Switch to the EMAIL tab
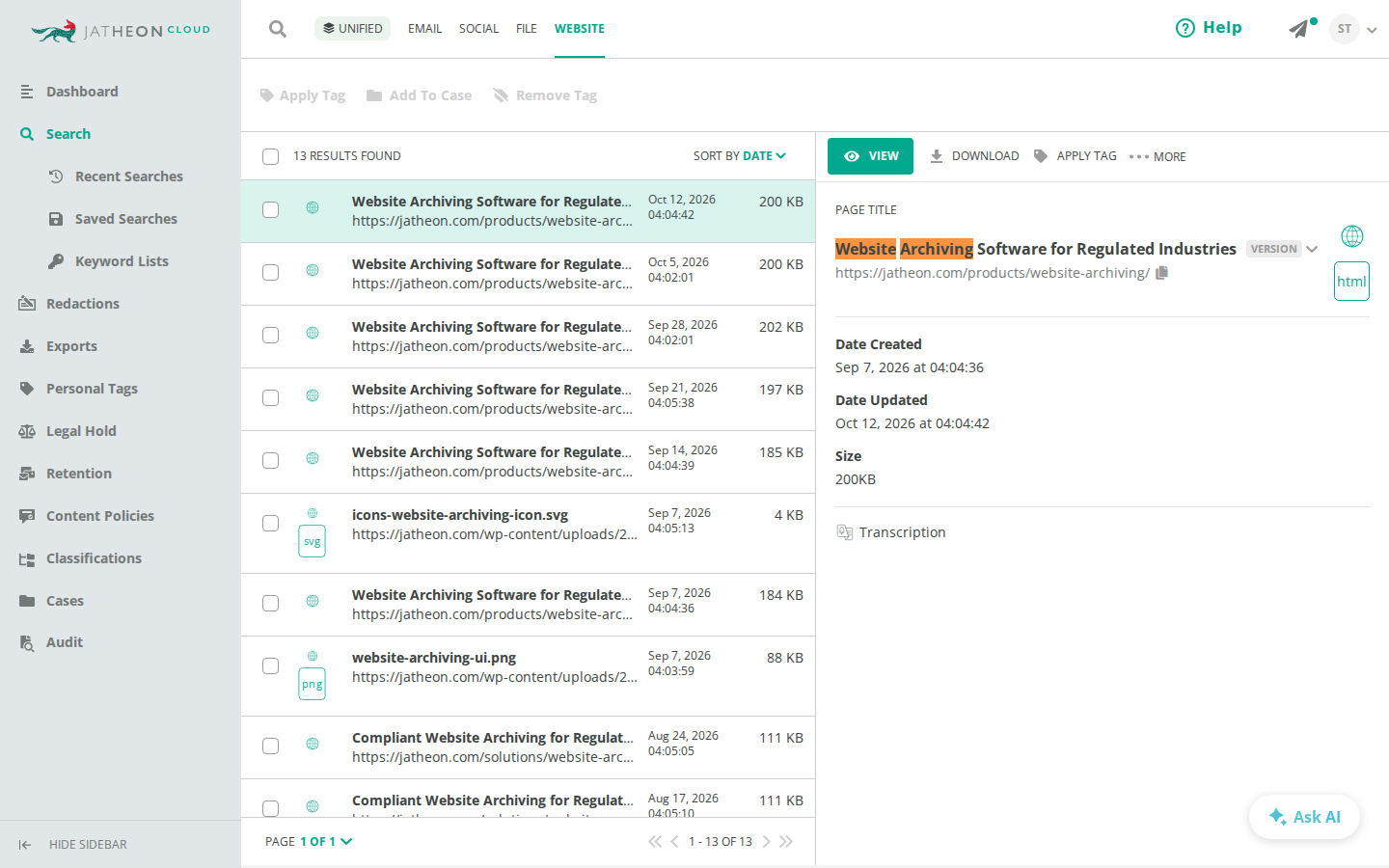Screen dimensions: 1389x868 424,29
